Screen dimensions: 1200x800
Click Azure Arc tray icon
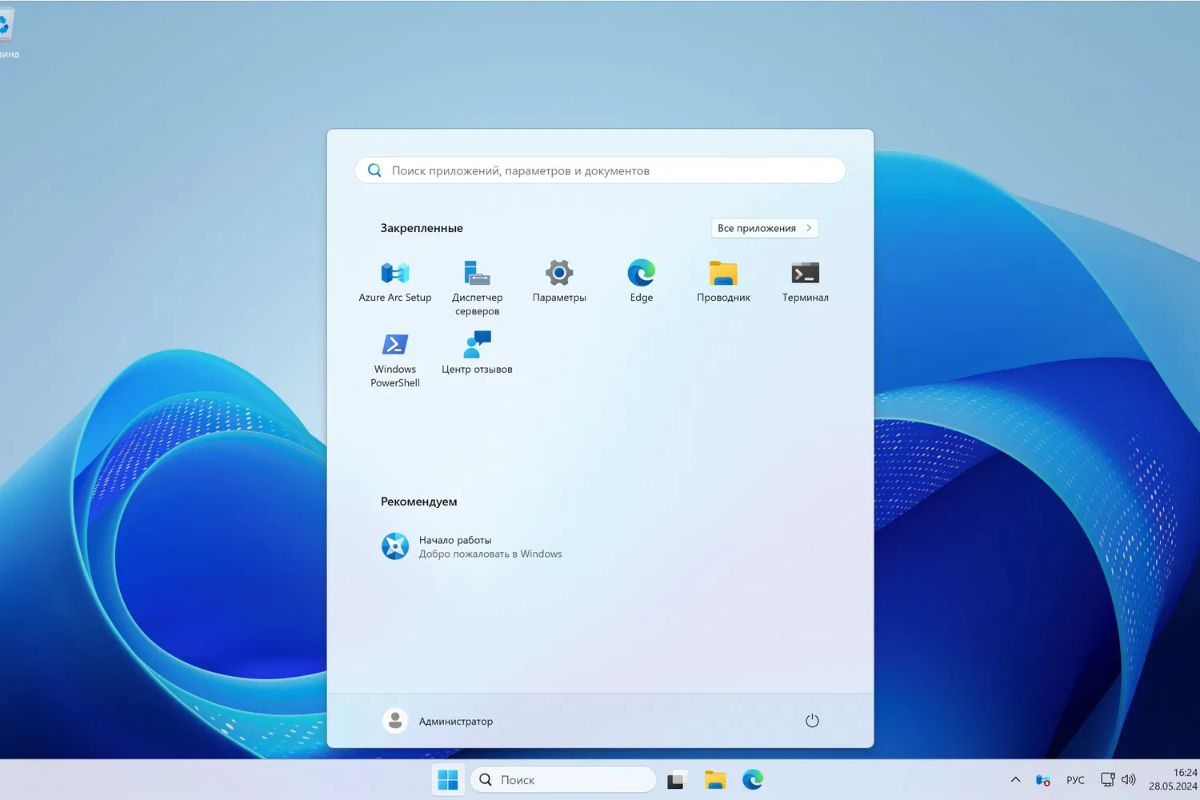(x=1043, y=780)
